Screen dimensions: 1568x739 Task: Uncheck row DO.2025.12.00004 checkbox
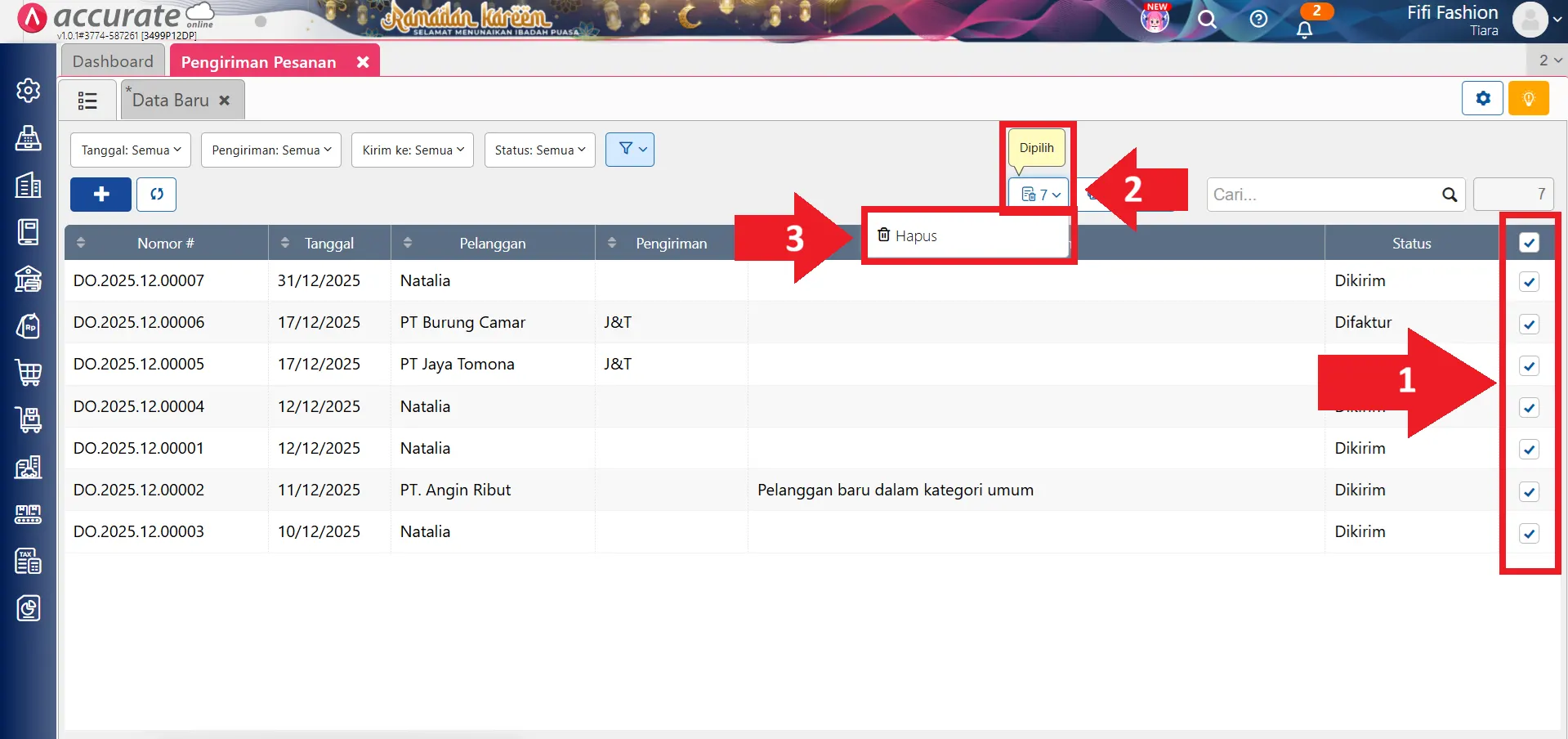pos(1529,408)
